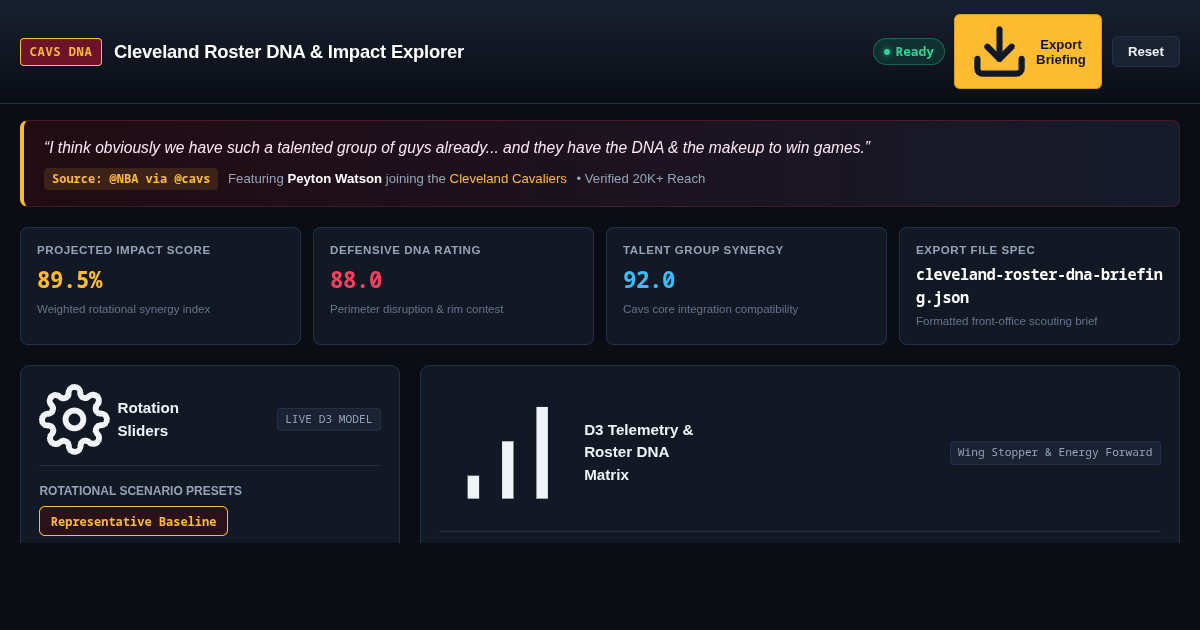Click the CAVS DNA badge
Viewport: 1200px width, 630px height.
61,52
